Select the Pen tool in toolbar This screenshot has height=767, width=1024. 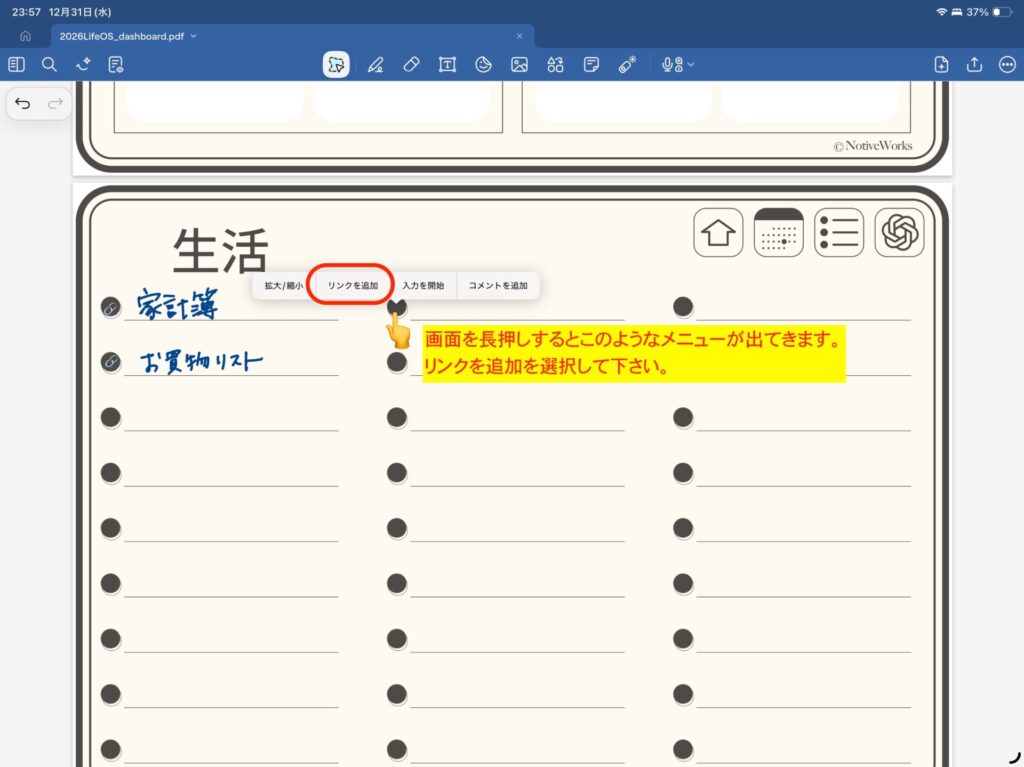pos(375,65)
